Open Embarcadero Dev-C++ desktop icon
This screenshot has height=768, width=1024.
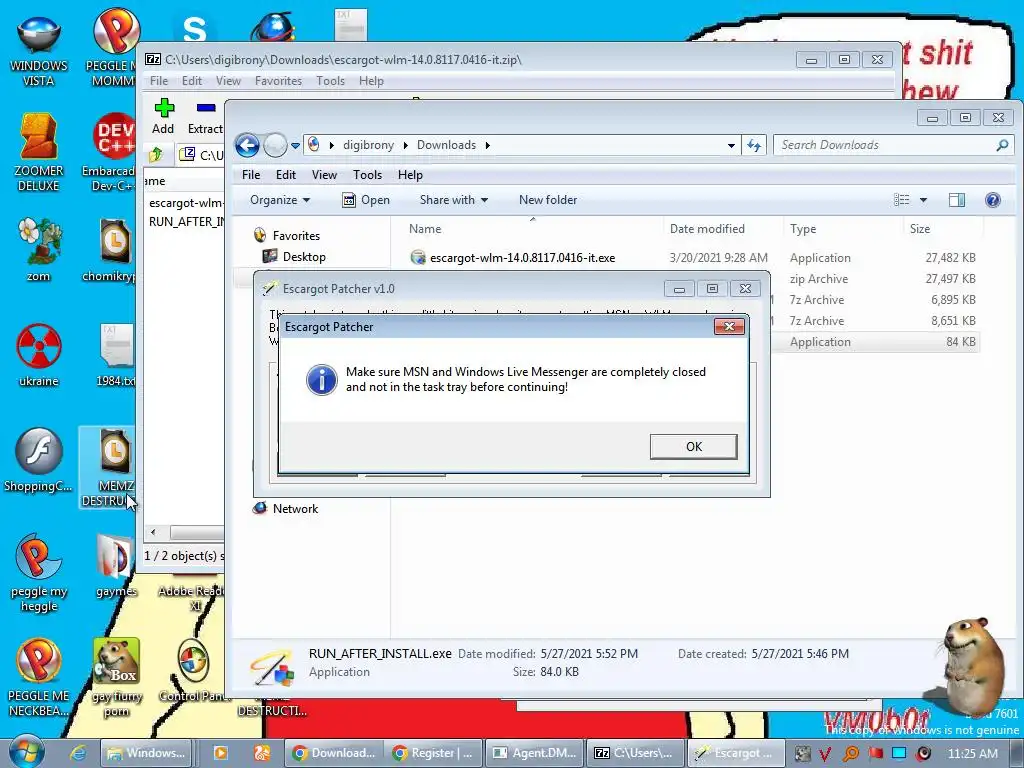(x=111, y=152)
